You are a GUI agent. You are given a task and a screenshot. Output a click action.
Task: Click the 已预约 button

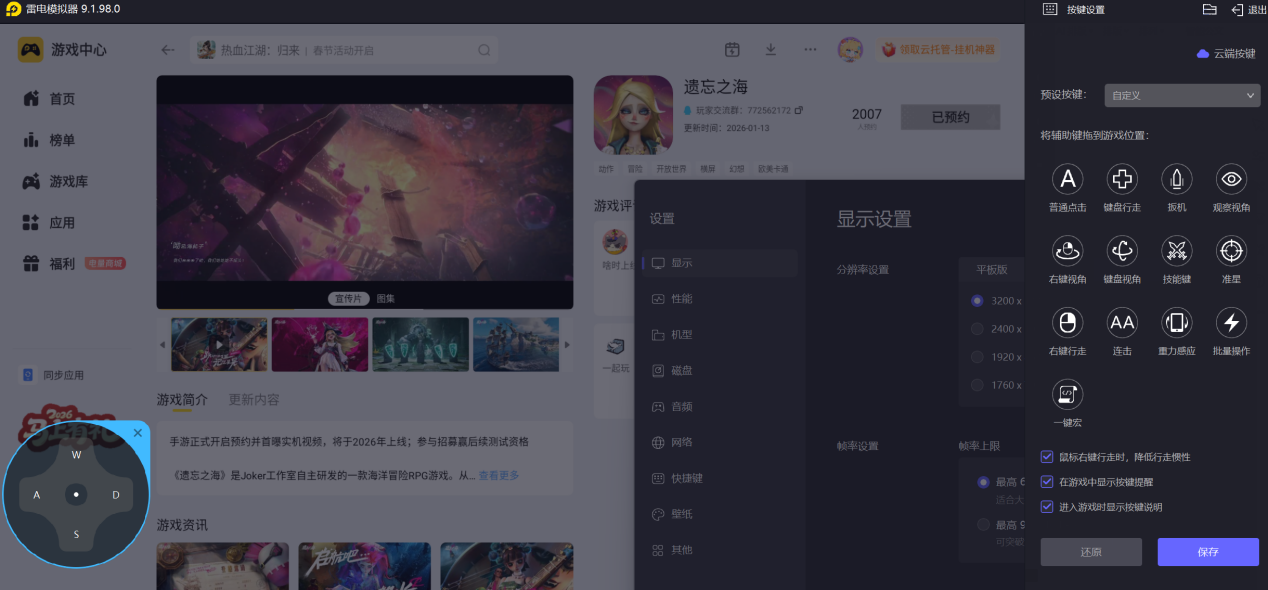click(950, 117)
